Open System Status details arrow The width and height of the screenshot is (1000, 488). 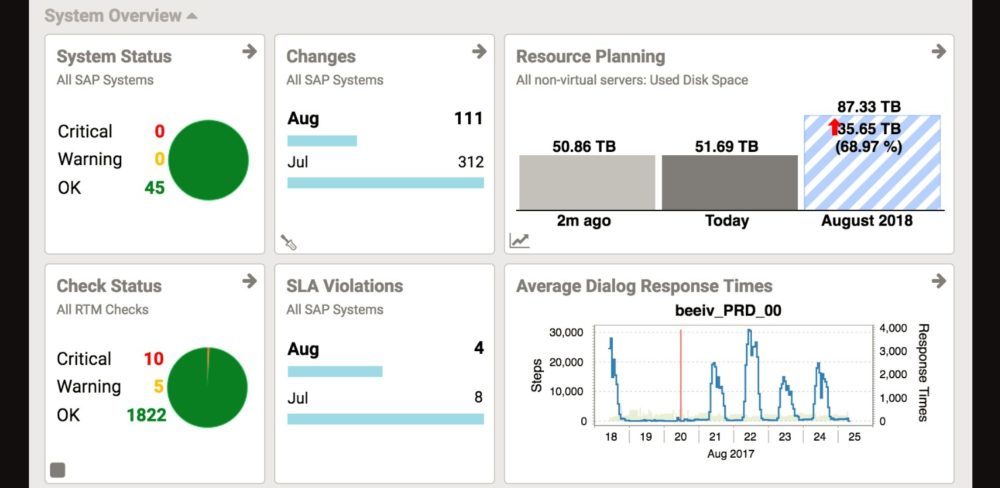249,52
